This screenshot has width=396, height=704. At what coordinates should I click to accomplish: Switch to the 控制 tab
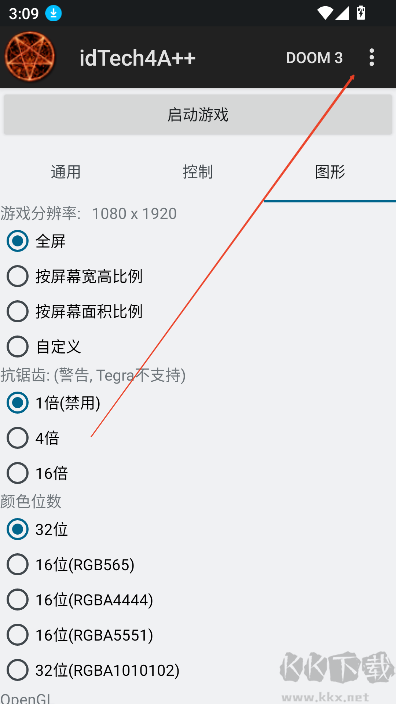click(198, 172)
